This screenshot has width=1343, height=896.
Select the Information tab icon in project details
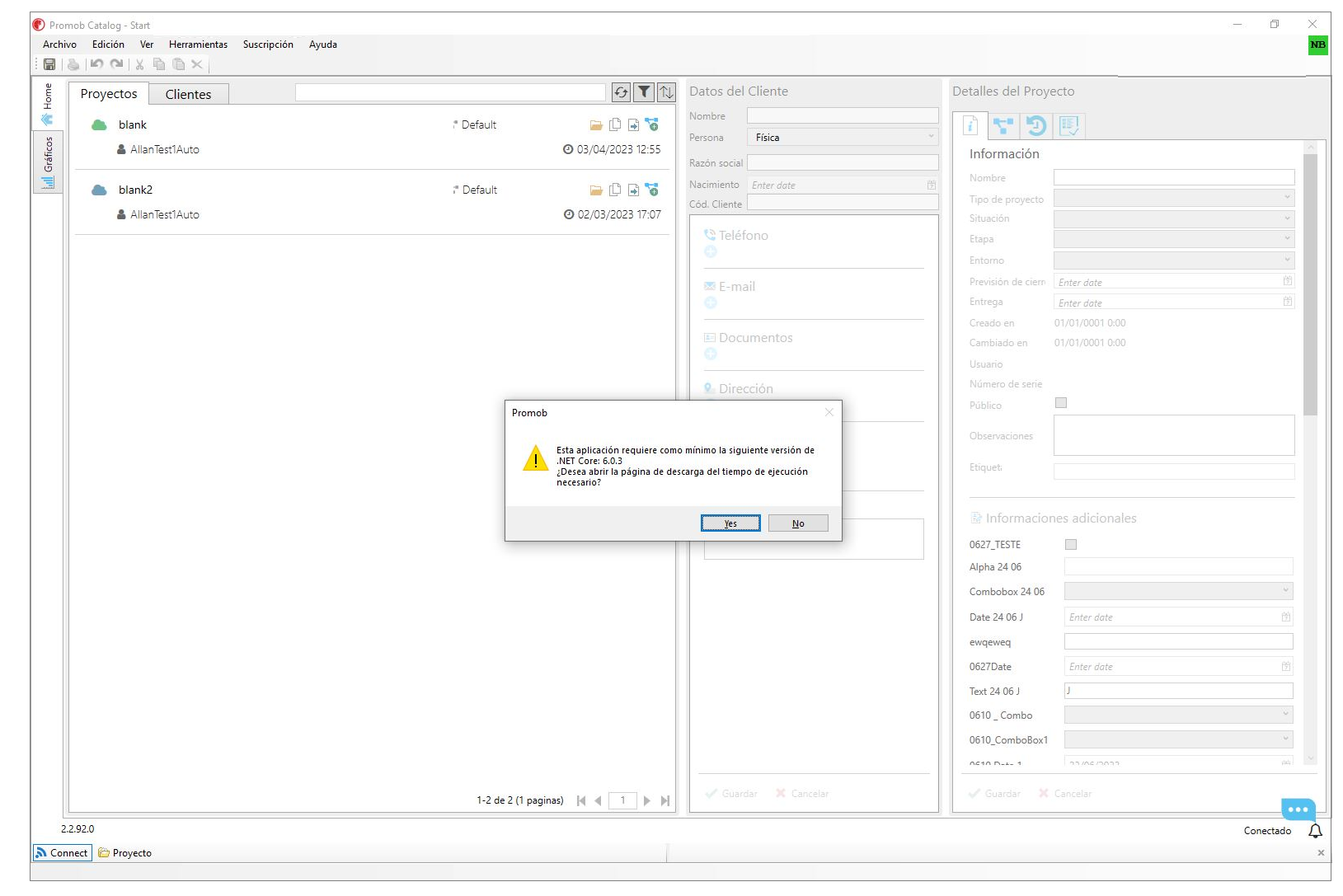(x=970, y=125)
